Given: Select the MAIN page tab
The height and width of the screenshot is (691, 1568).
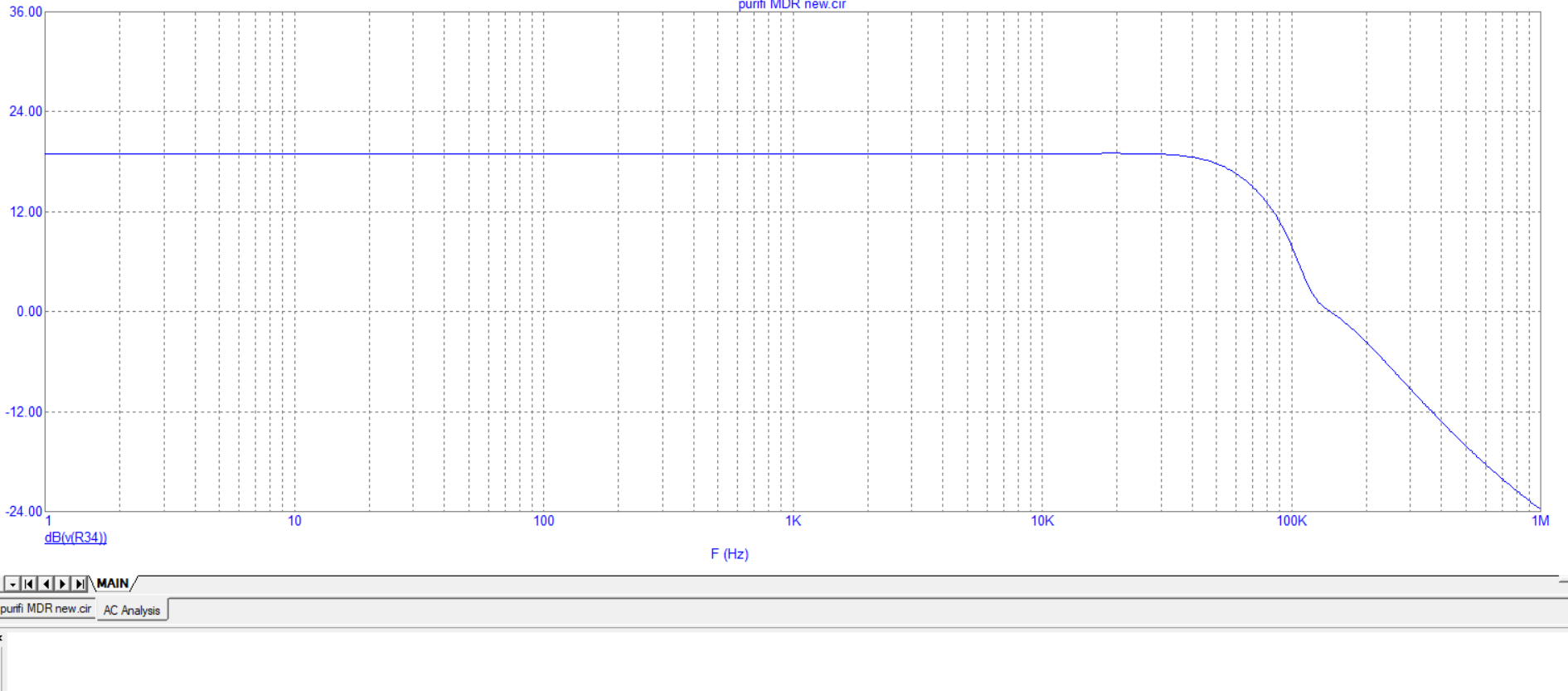Looking at the screenshot, I should pyautogui.click(x=113, y=584).
